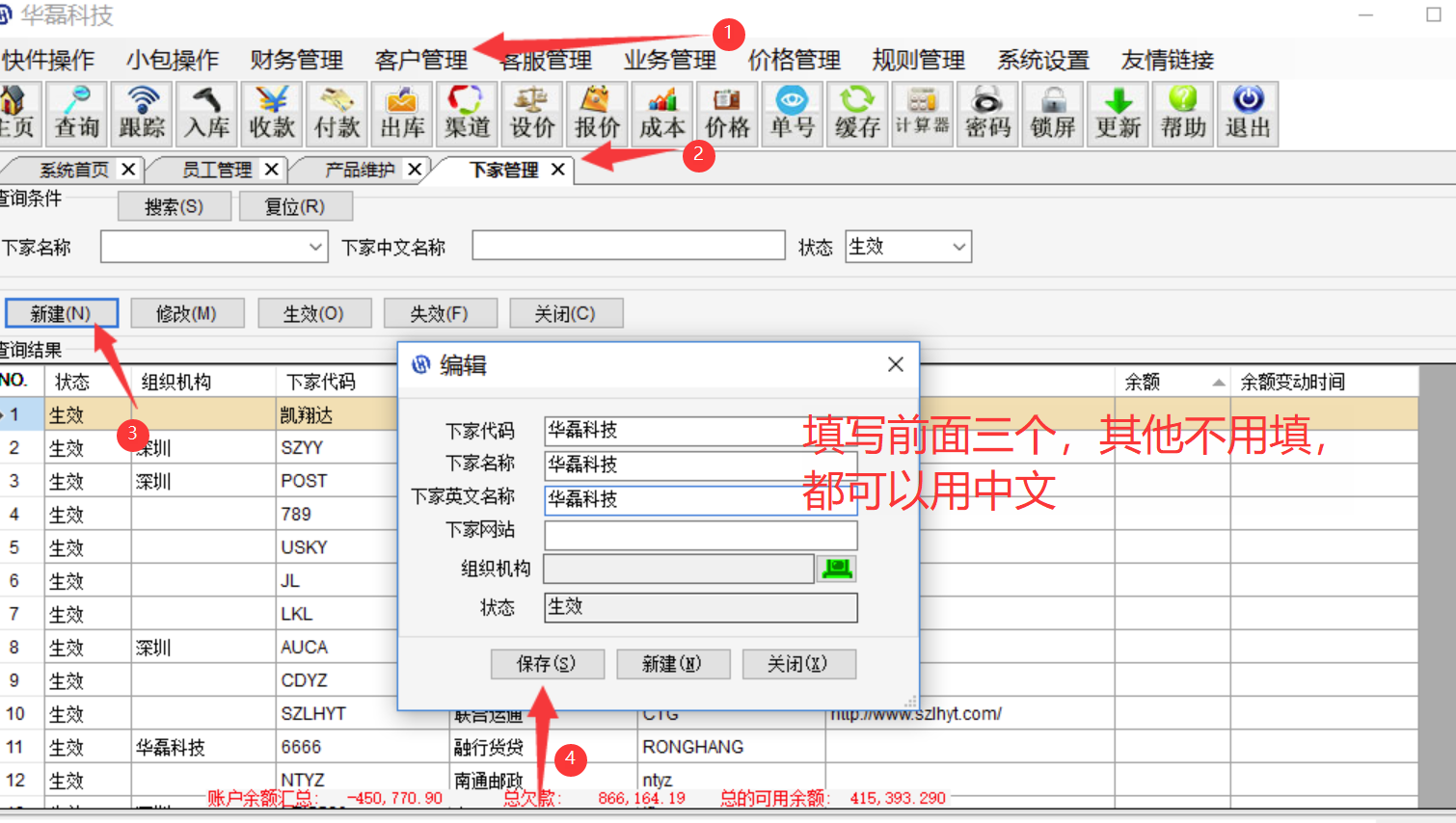Click the 锁屏 lock screen icon

point(1053,114)
